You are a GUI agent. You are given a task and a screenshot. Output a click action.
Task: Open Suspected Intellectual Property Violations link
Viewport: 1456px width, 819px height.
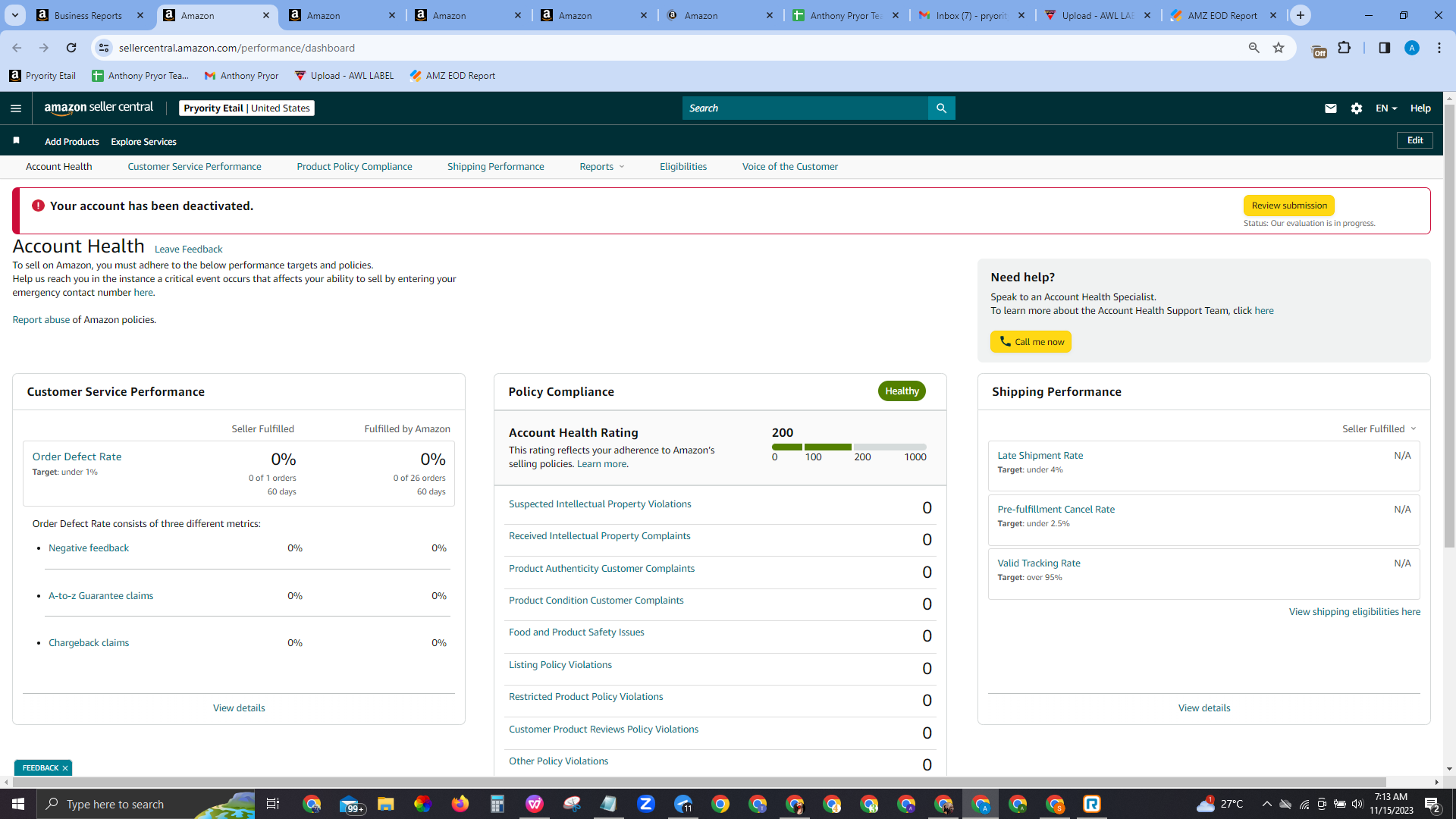click(600, 504)
